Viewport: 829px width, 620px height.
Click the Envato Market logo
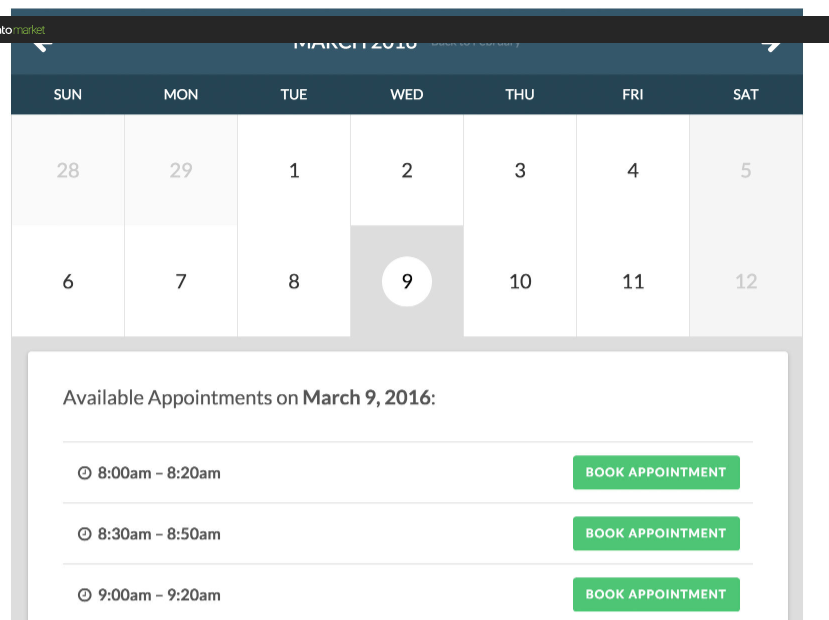click(x=22, y=30)
